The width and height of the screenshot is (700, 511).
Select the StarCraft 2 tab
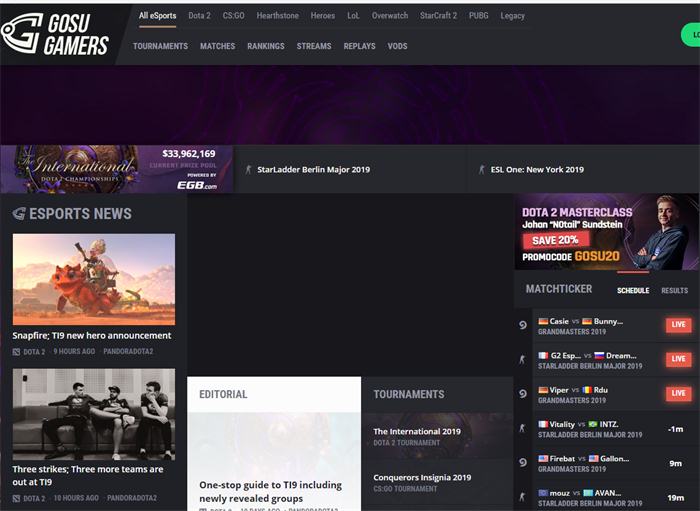[438, 16]
